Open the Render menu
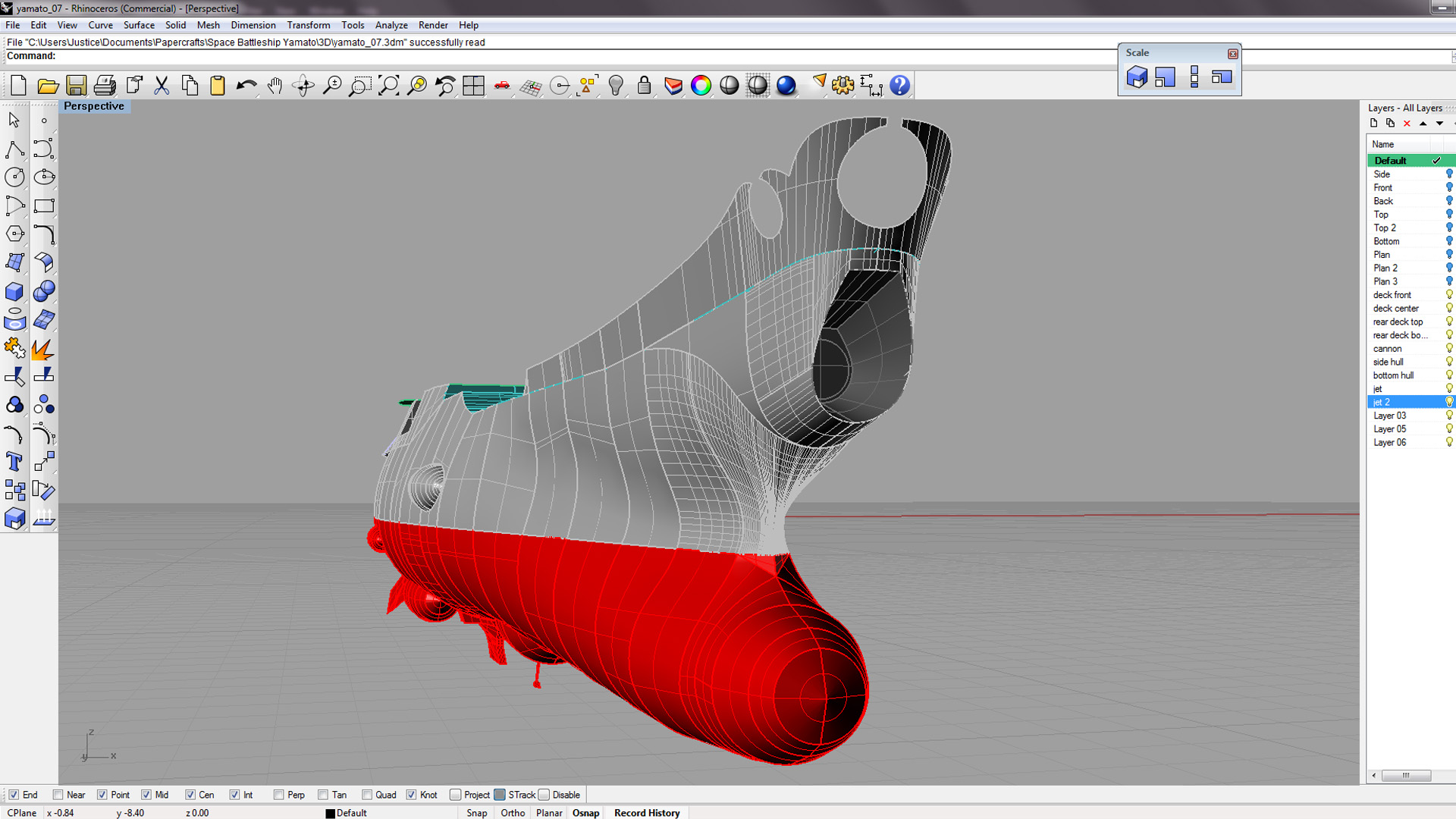Screen dimensions: 1456x819 pos(433,25)
